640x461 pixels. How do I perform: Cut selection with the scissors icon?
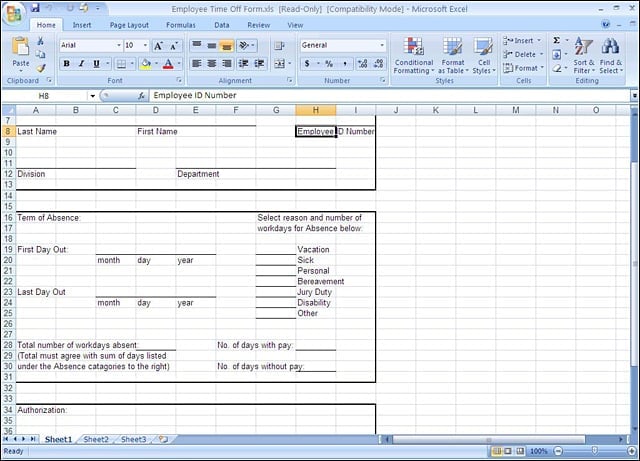pos(40,41)
